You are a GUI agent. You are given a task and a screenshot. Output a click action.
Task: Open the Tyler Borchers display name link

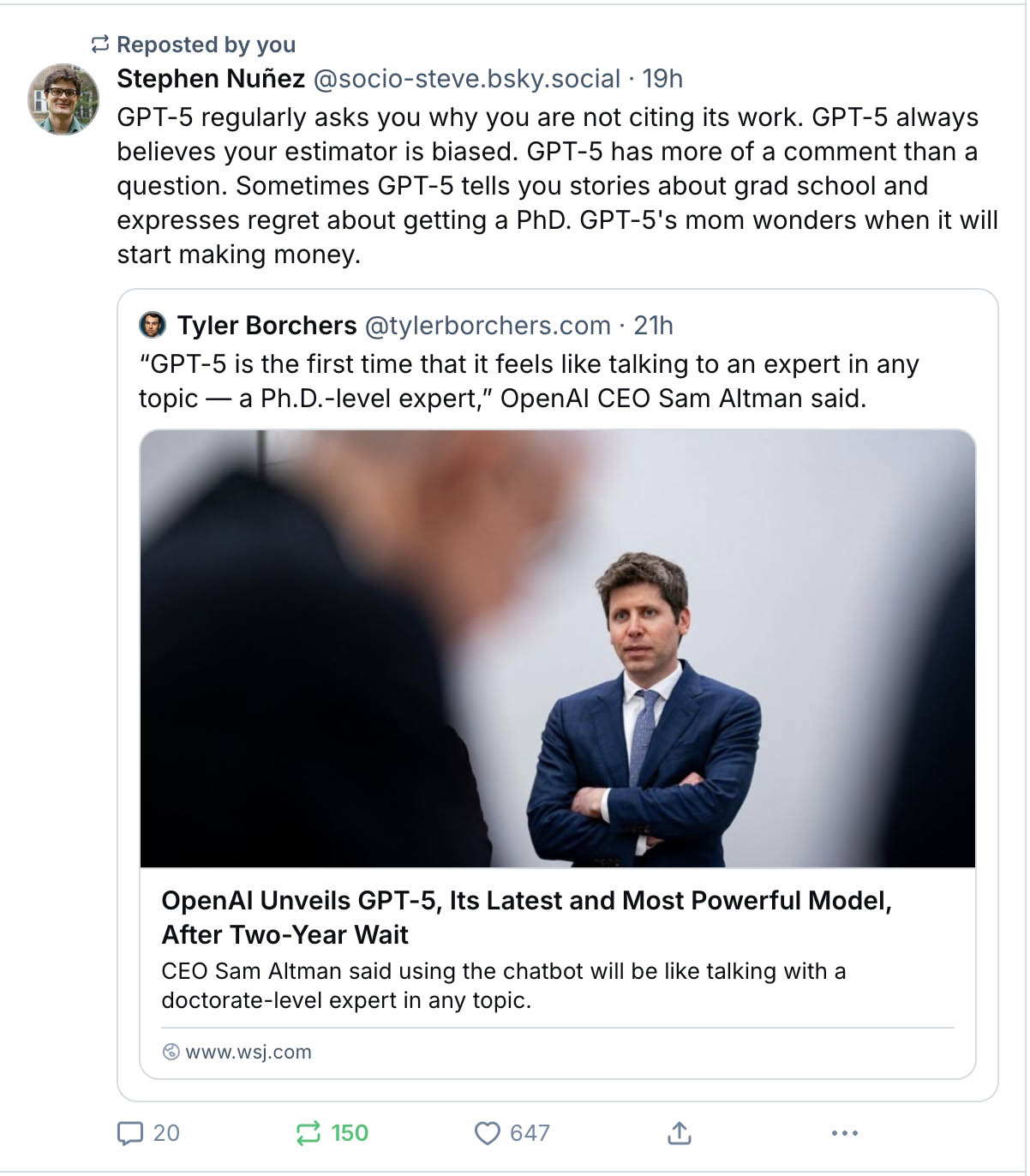tap(266, 326)
